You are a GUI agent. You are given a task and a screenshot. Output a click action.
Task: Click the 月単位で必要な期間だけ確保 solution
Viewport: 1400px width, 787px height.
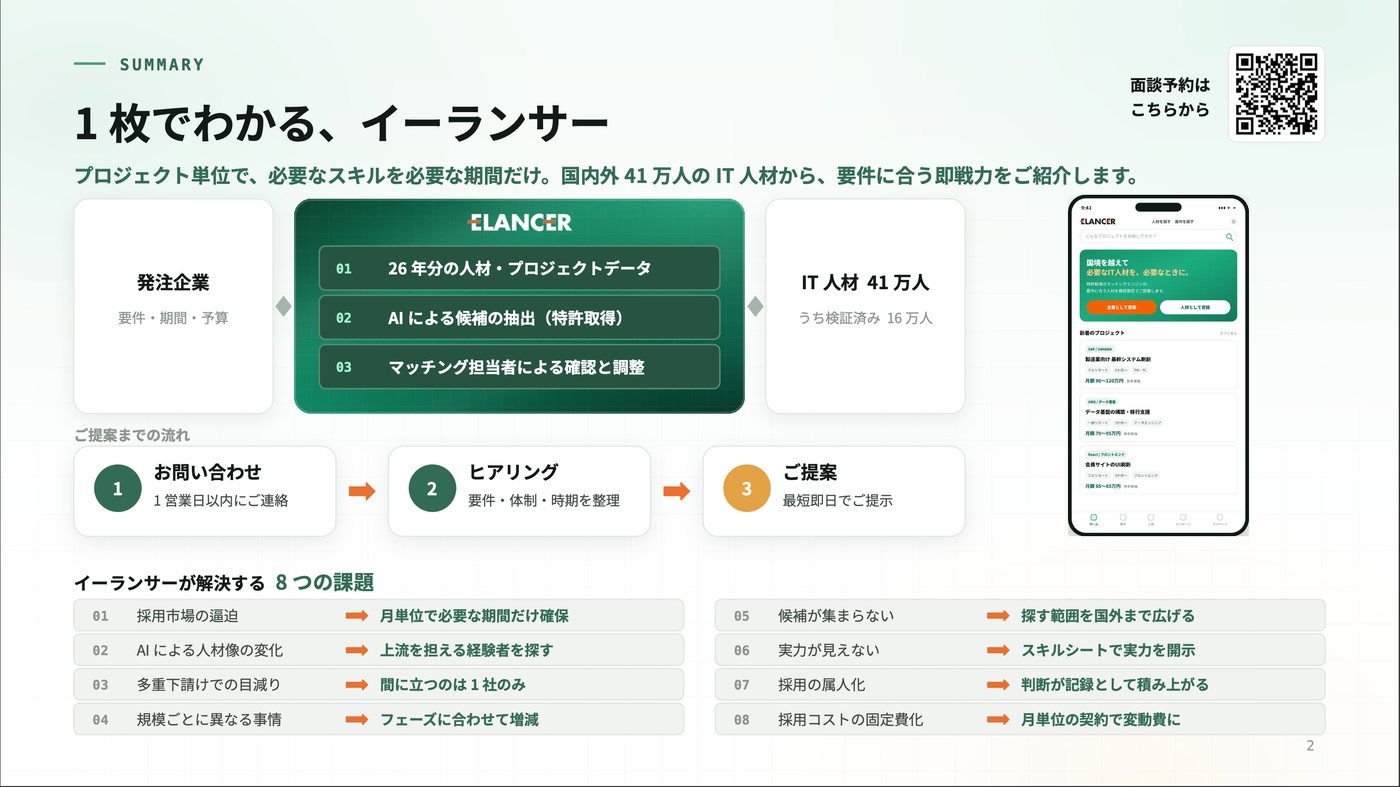(474, 616)
